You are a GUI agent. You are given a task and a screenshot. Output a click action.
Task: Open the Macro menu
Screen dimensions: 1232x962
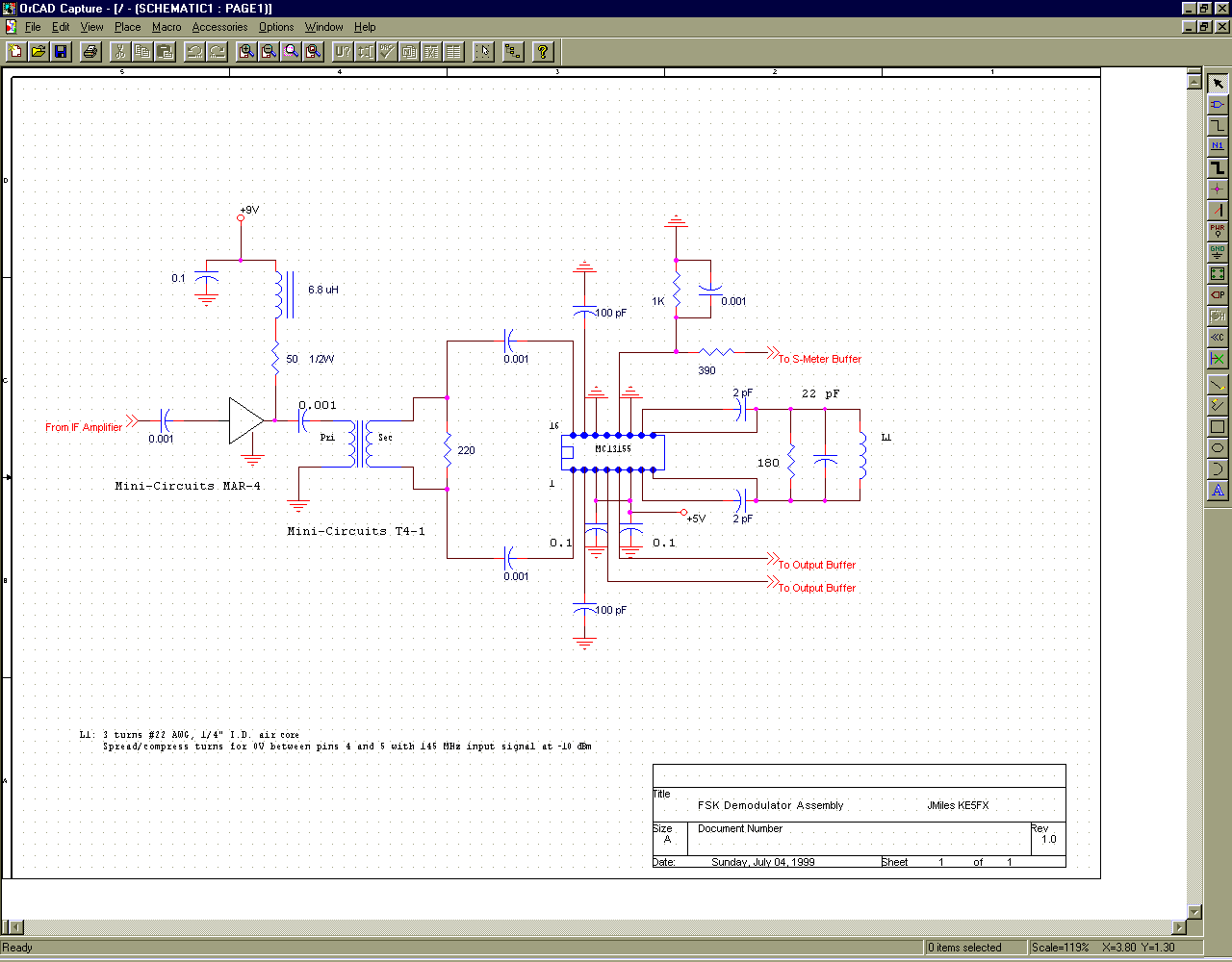167,27
